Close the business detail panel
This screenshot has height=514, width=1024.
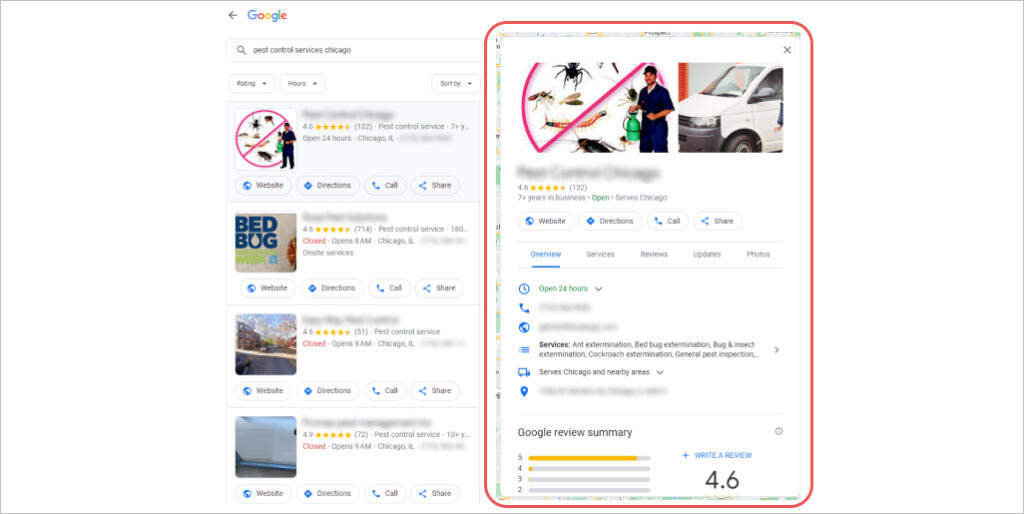(x=787, y=50)
